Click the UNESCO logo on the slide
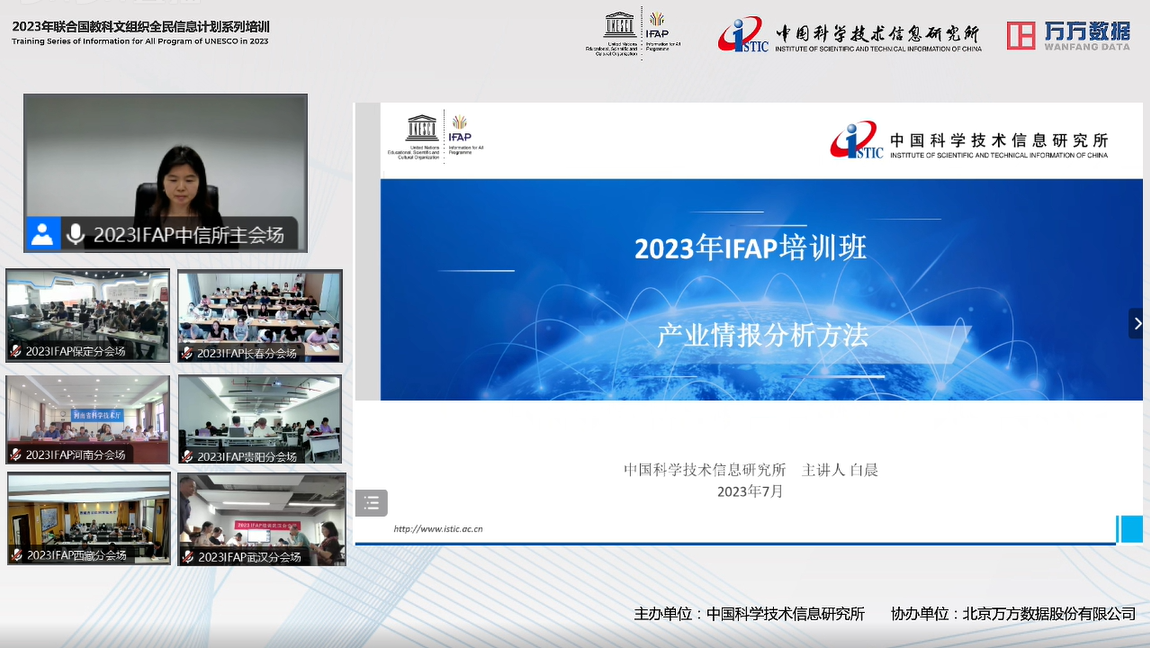The image size is (1150, 648). (416, 136)
